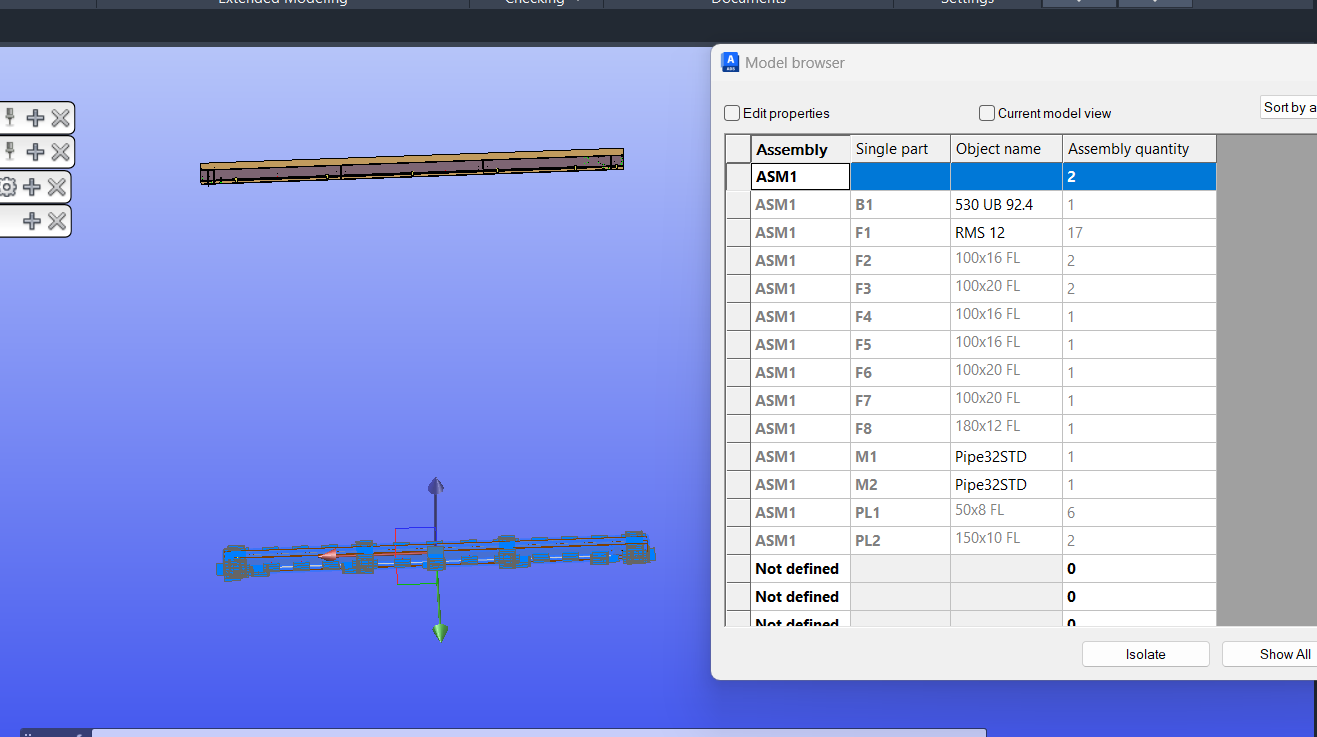Enable the Current model view checkbox
The height and width of the screenshot is (737, 1317).
point(986,113)
